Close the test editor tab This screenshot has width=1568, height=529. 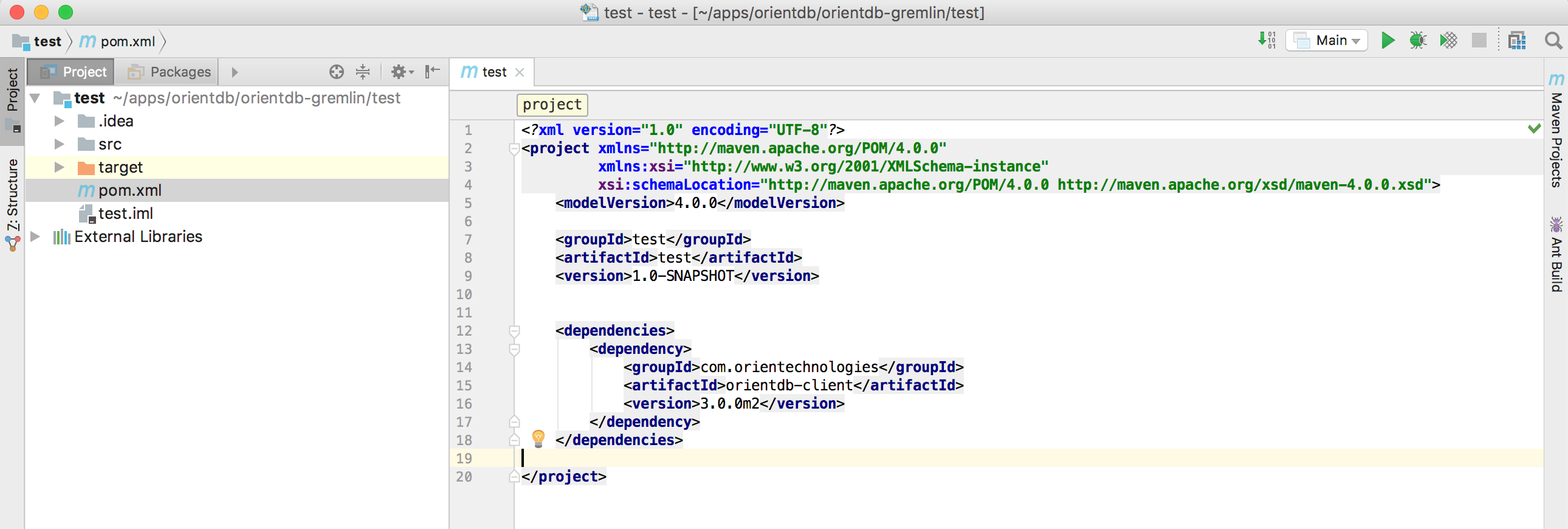pos(519,72)
